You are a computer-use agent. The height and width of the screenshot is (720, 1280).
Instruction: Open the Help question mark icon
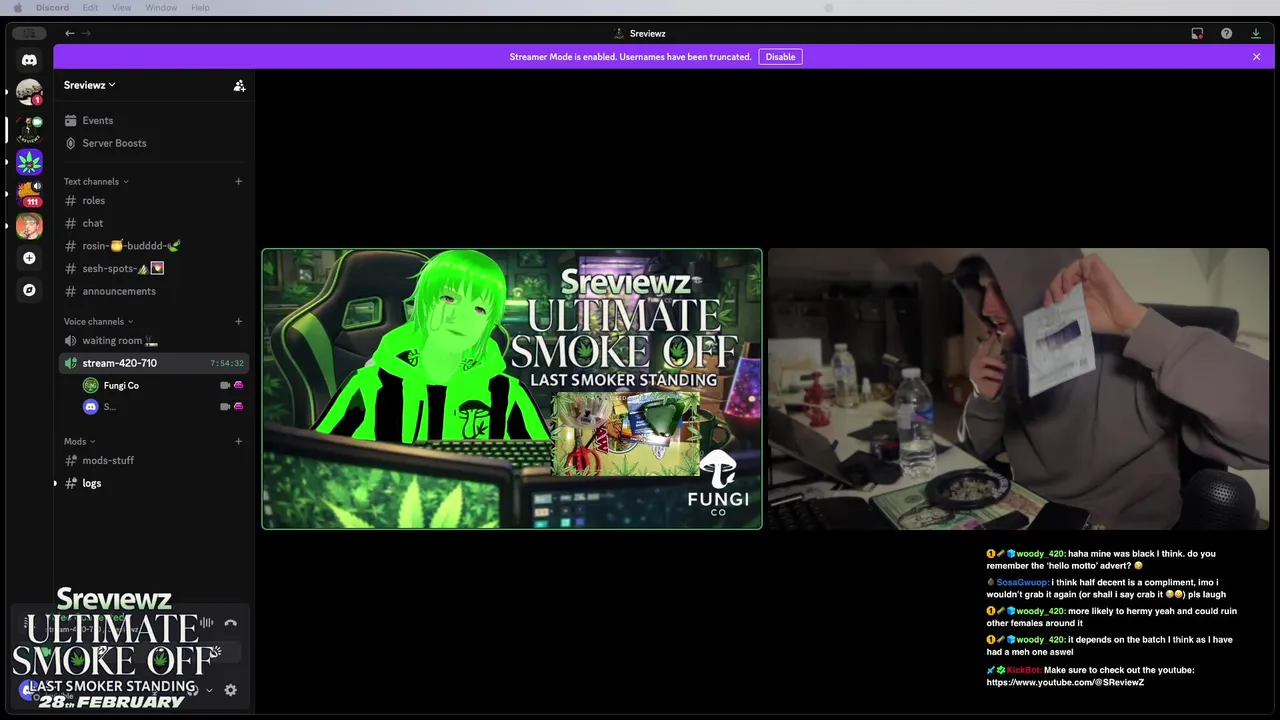pyautogui.click(x=1226, y=33)
